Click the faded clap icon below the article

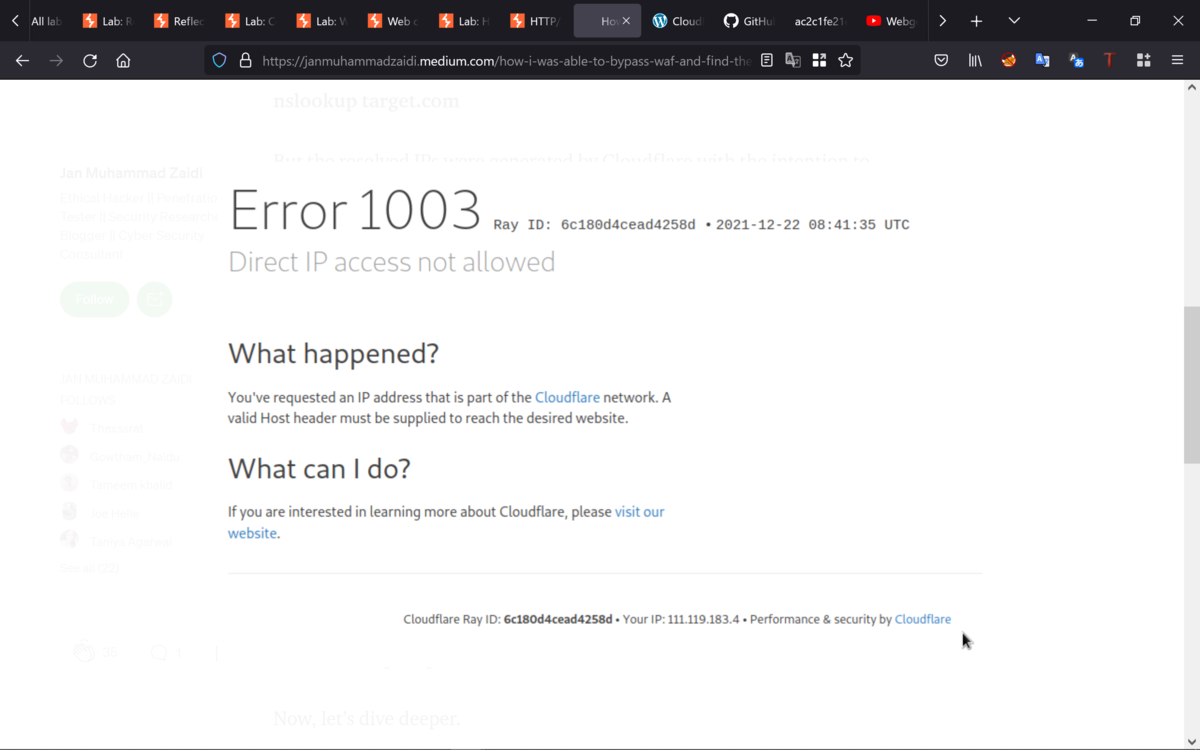click(x=86, y=653)
